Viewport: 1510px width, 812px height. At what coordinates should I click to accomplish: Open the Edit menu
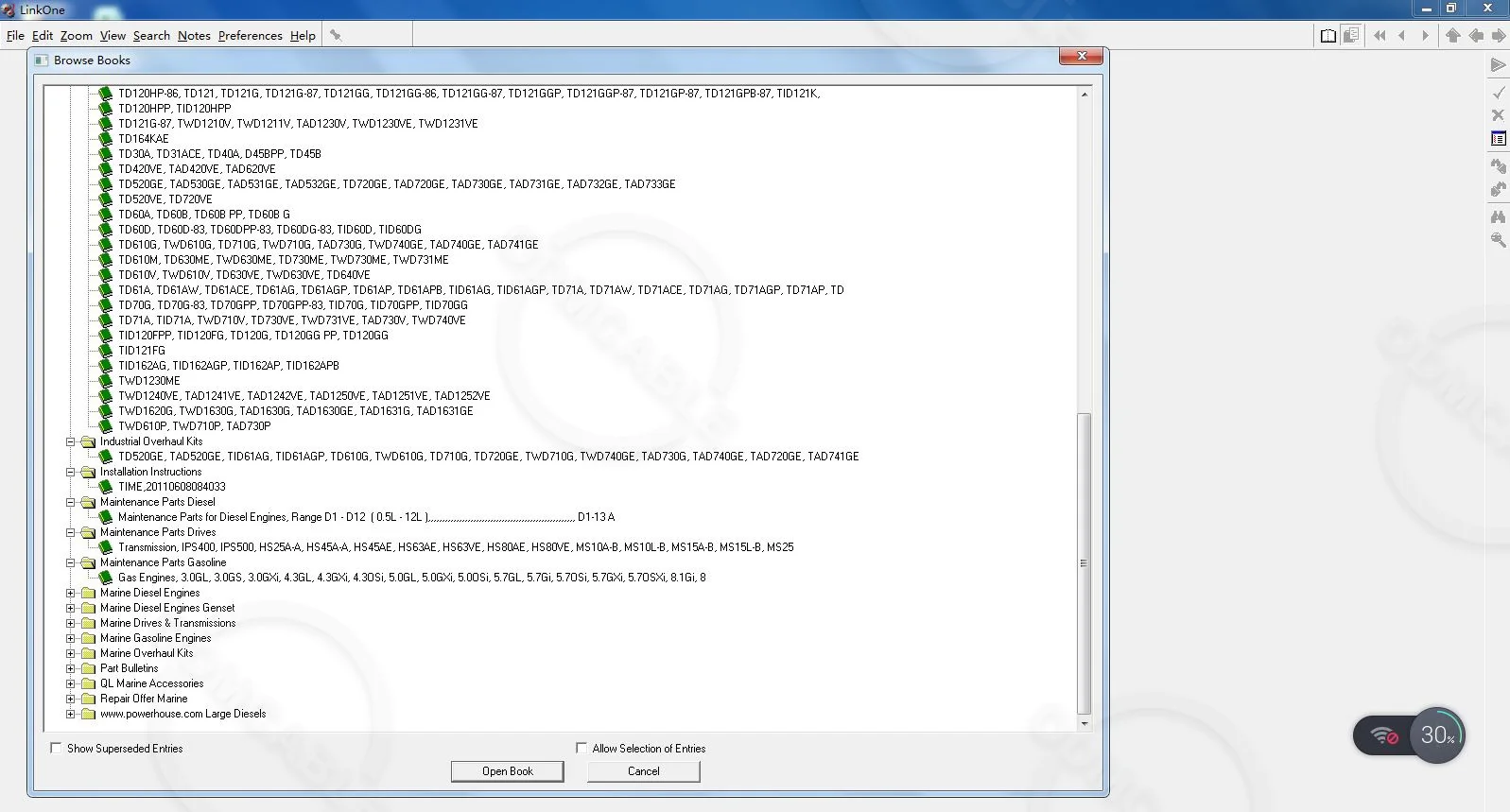coord(43,36)
